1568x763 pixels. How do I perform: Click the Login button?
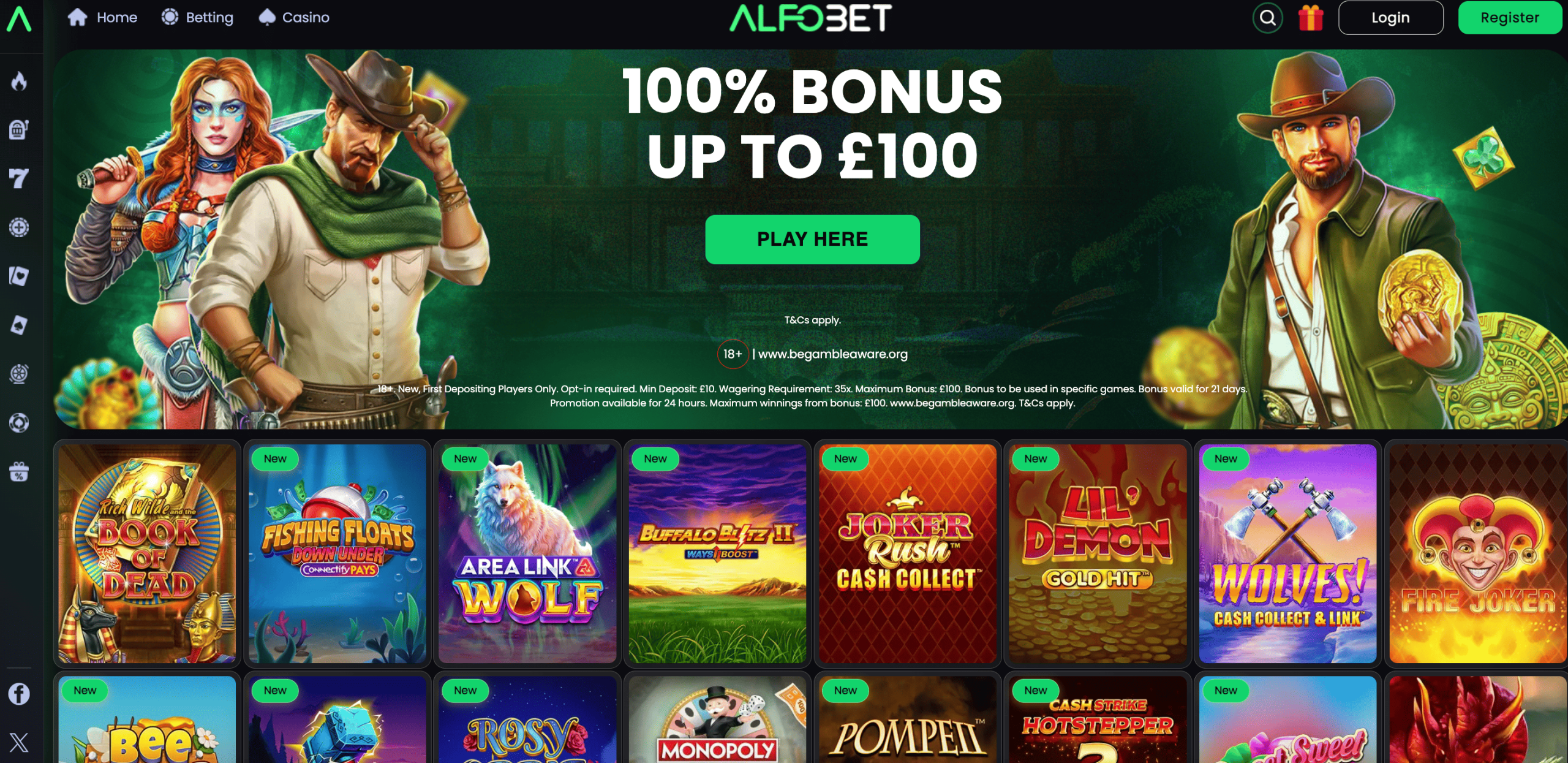[x=1390, y=18]
